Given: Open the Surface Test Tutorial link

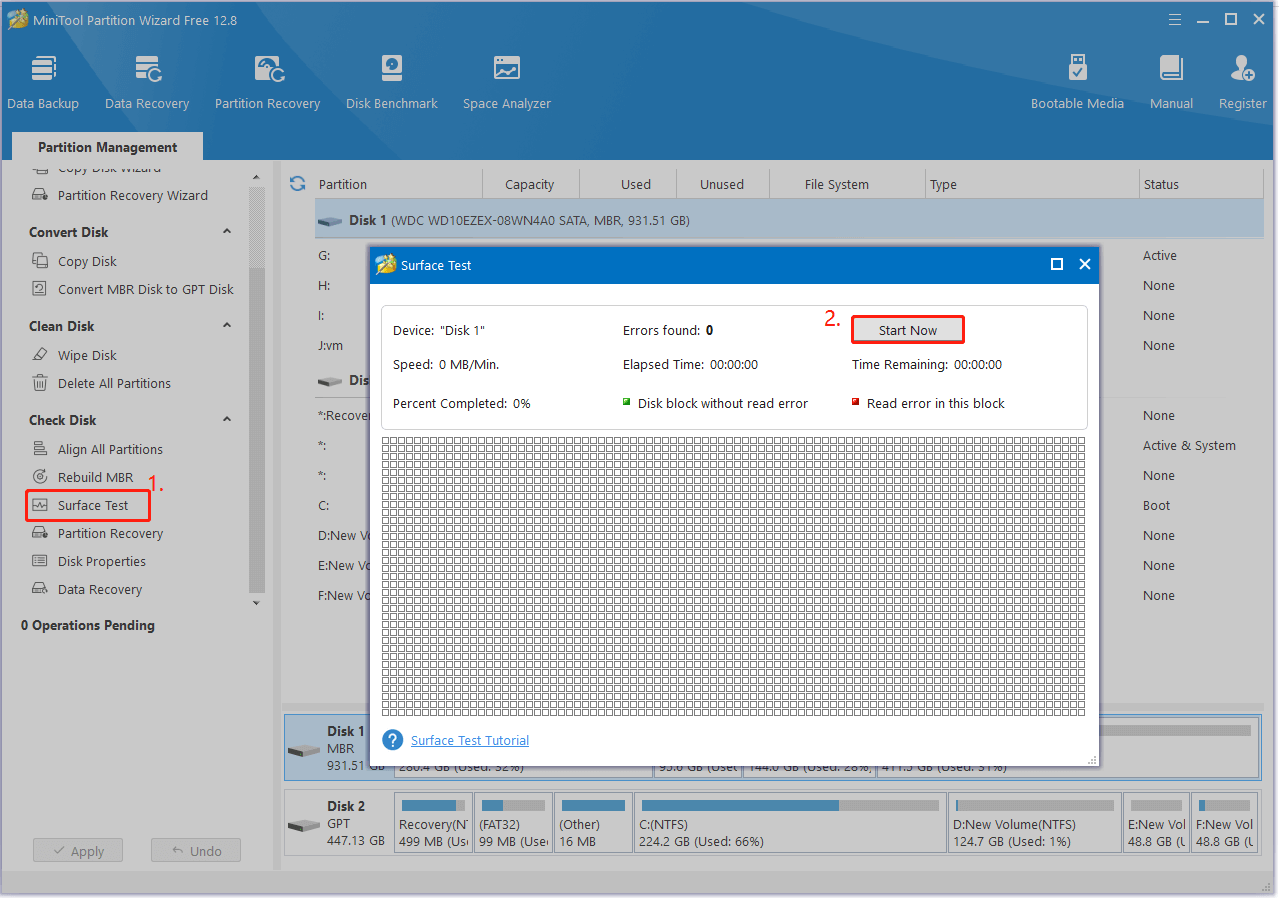Looking at the screenshot, I should pos(469,740).
